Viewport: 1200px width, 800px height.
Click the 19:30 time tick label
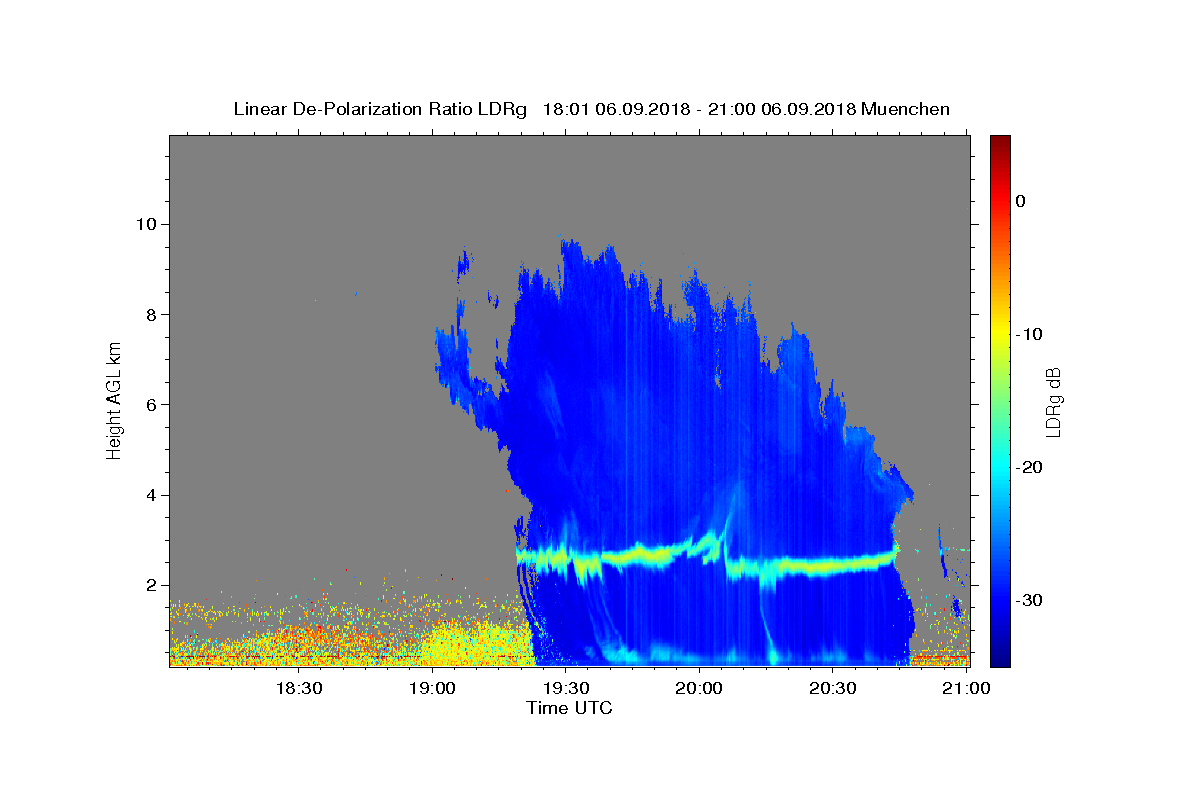click(565, 688)
